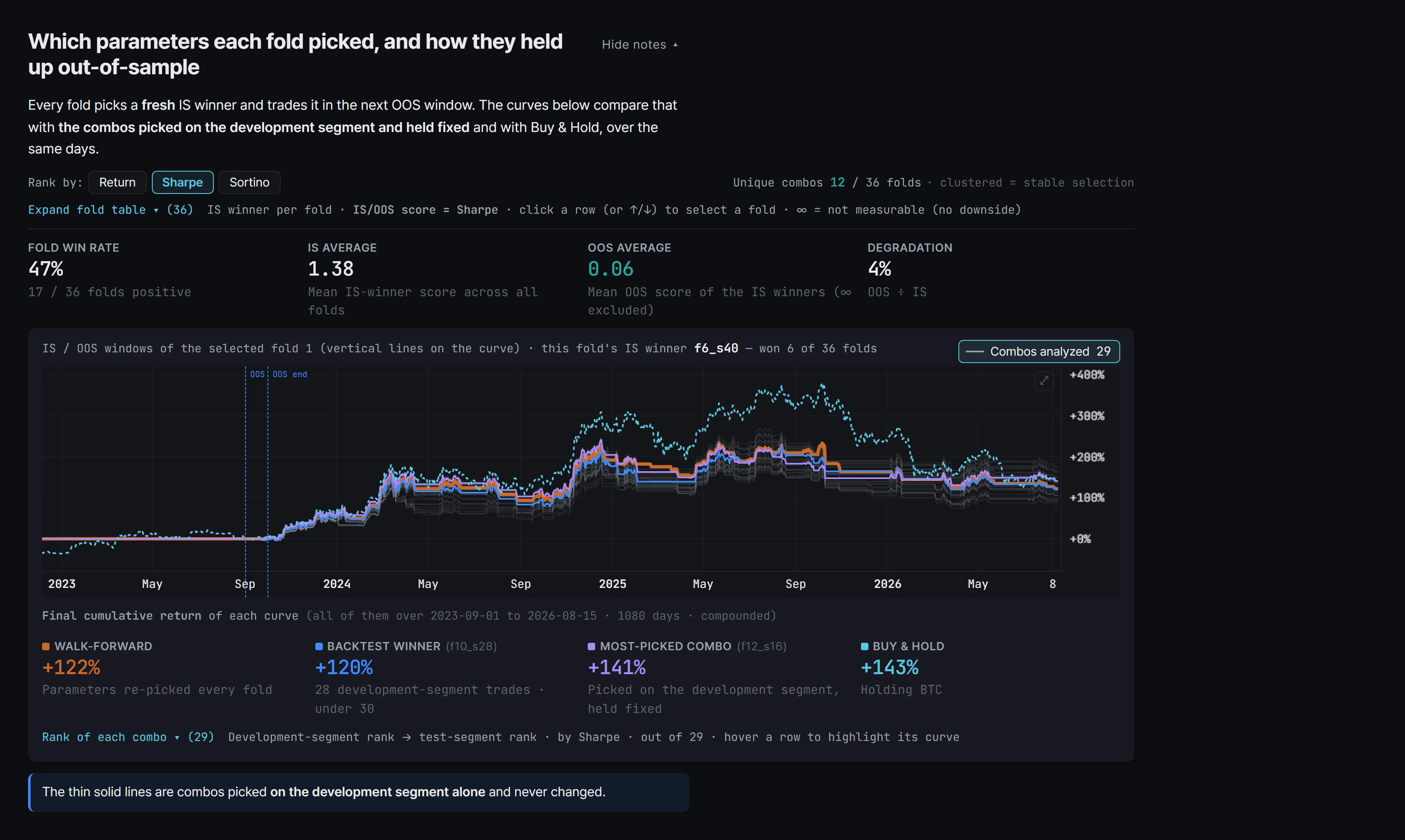Image resolution: width=1405 pixels, height=840 pixels.
Task: Click the f6_s40 IS winner name
Action: click(x=716, y=348)
